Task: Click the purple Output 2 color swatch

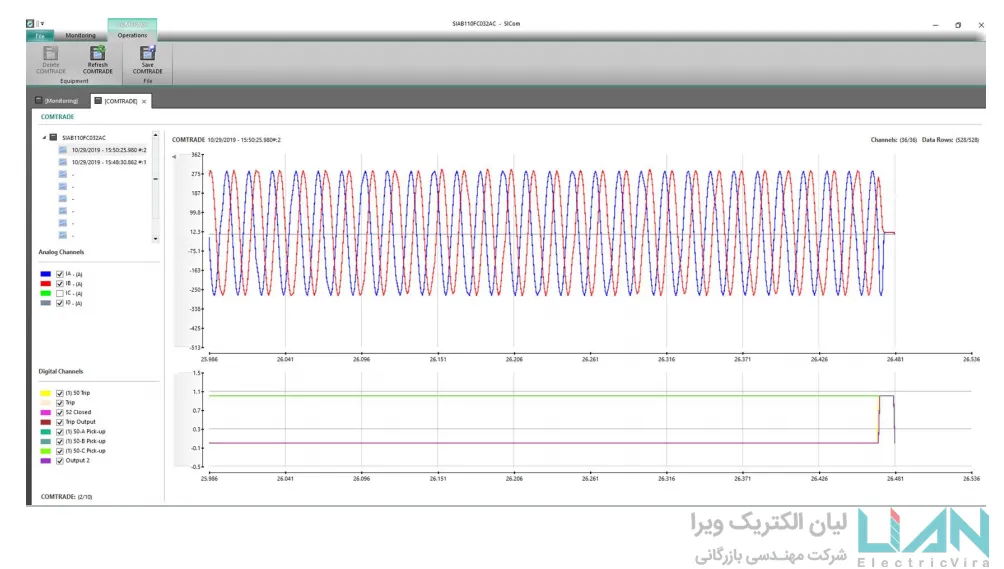Action: coord(45,460)
